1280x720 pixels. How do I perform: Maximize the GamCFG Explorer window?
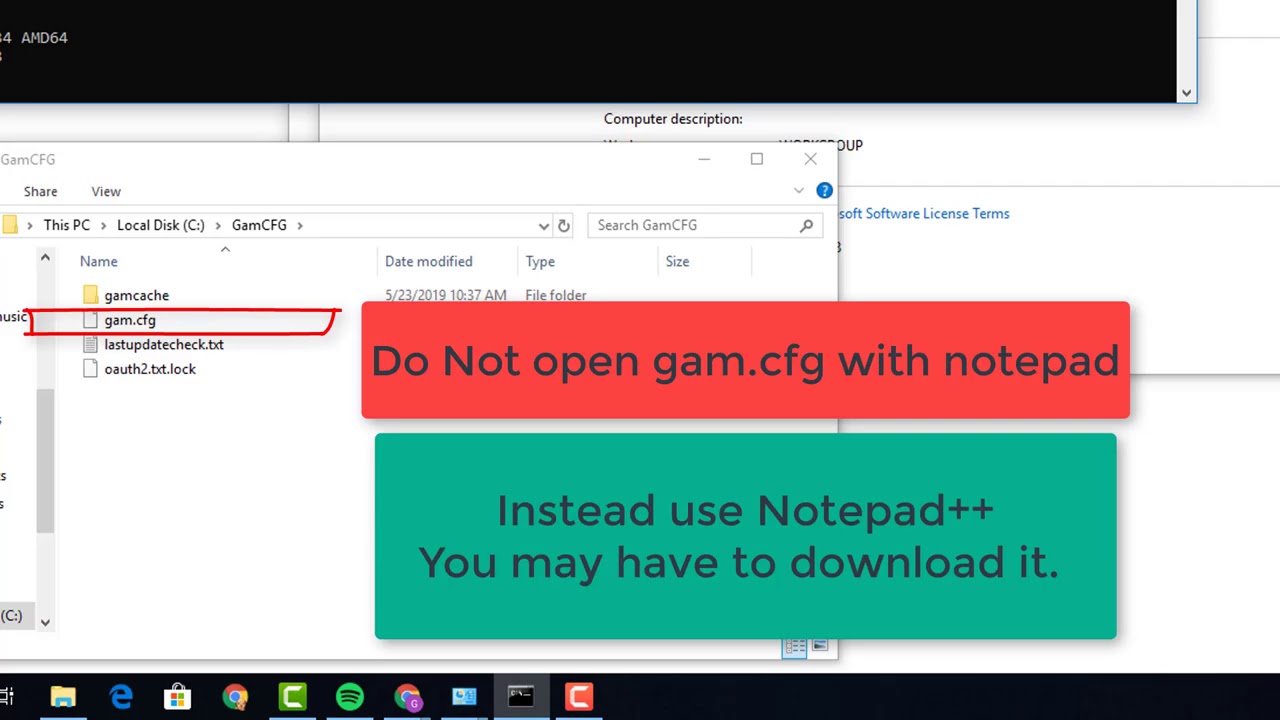(757, 159)
